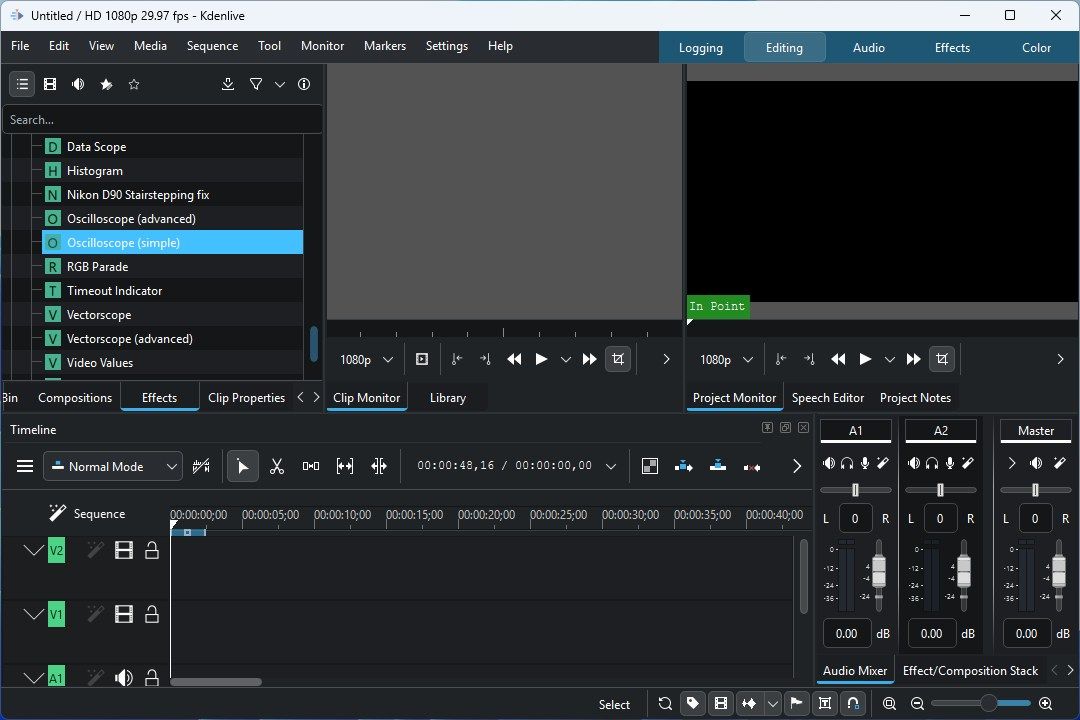The image size is (1080, 720).
Task: Toggle lock on track V2
Action: coord(152,550)
